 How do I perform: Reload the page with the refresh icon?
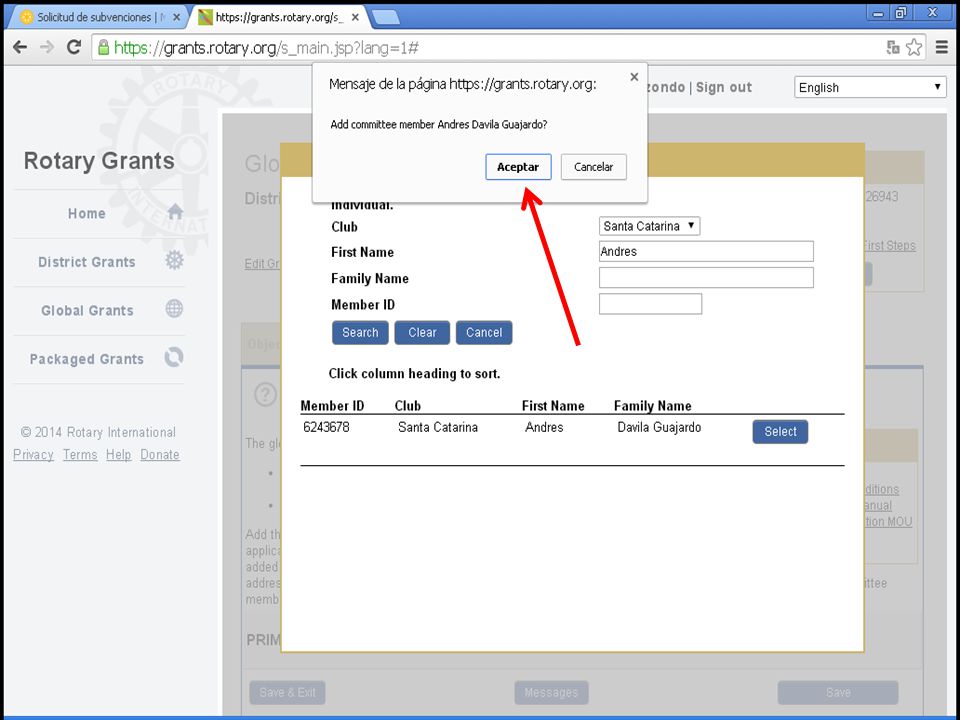pos(74,47)
